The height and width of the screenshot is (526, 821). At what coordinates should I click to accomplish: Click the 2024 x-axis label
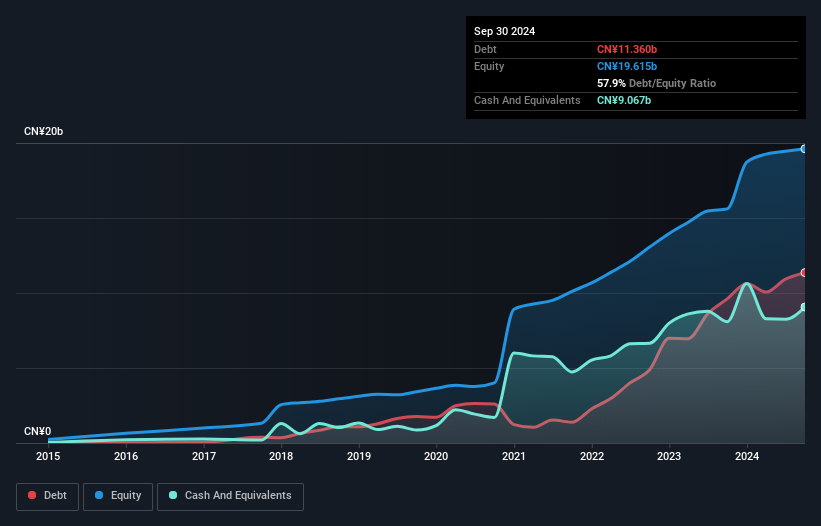click(747, 456)
